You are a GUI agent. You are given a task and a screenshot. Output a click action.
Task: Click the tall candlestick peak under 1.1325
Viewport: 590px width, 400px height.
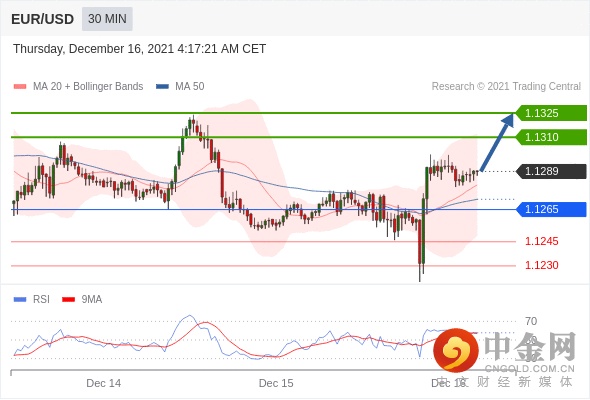(193, 125)
